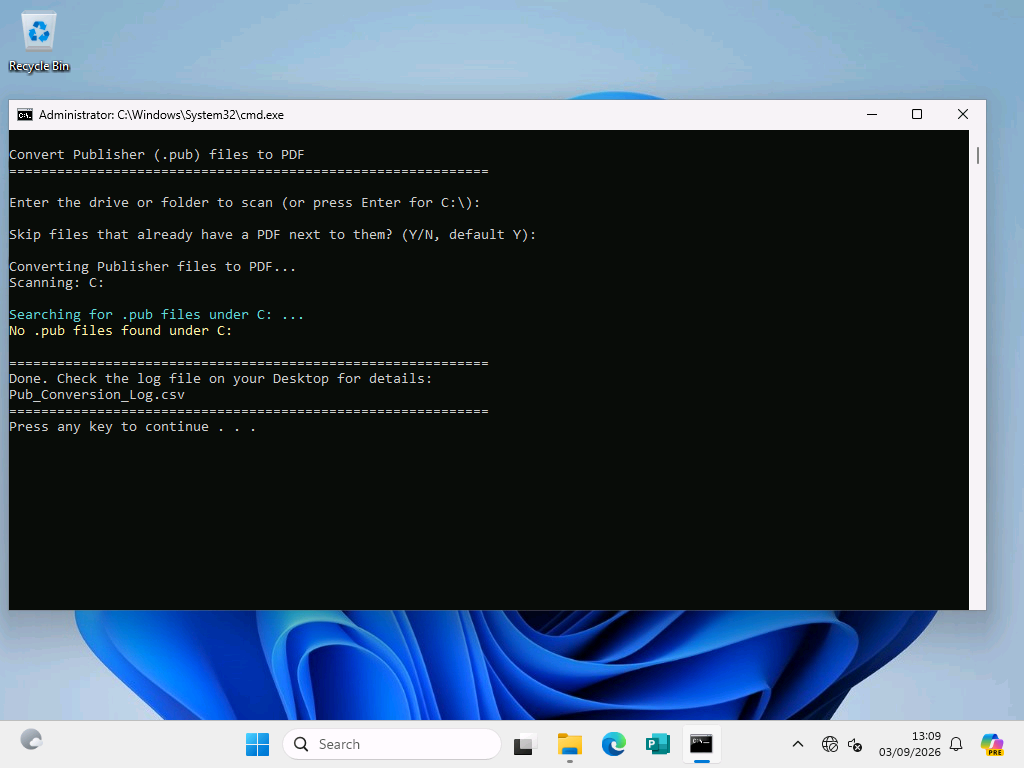Open File Explorer from taskbar
This screenshot has height=768, width=1024.
(569, 744)
